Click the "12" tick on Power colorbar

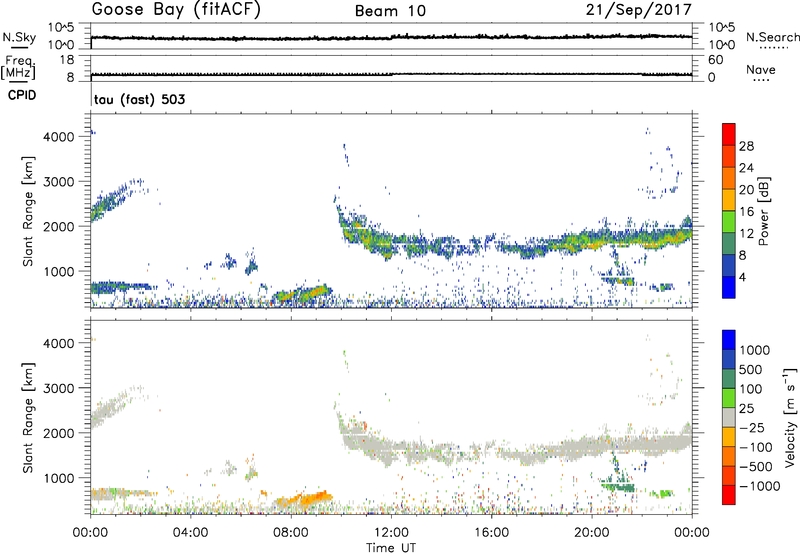coord(746,234)
